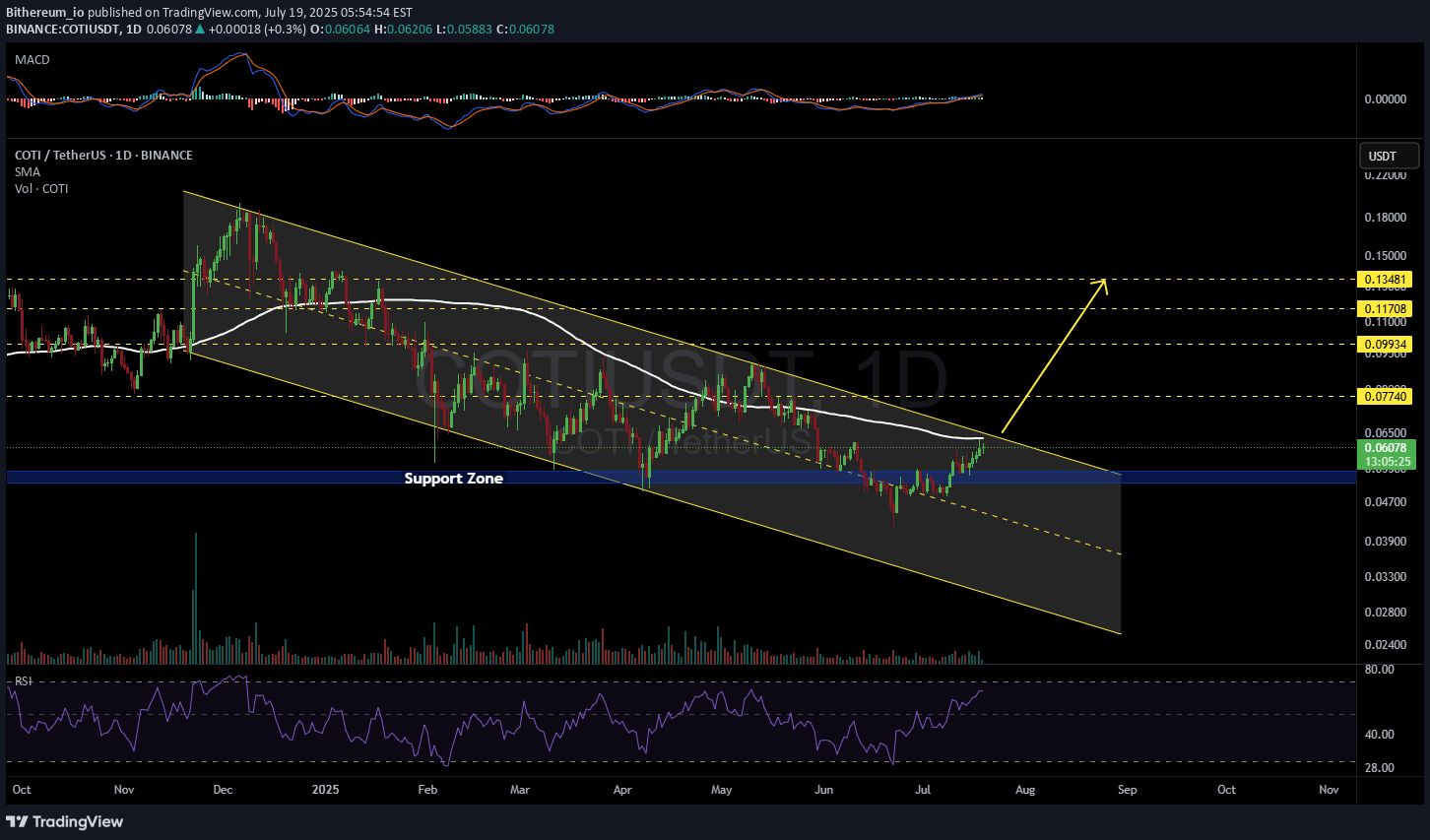Click the TradingView logo
The image size is (1430, 840).
[65, 821]
